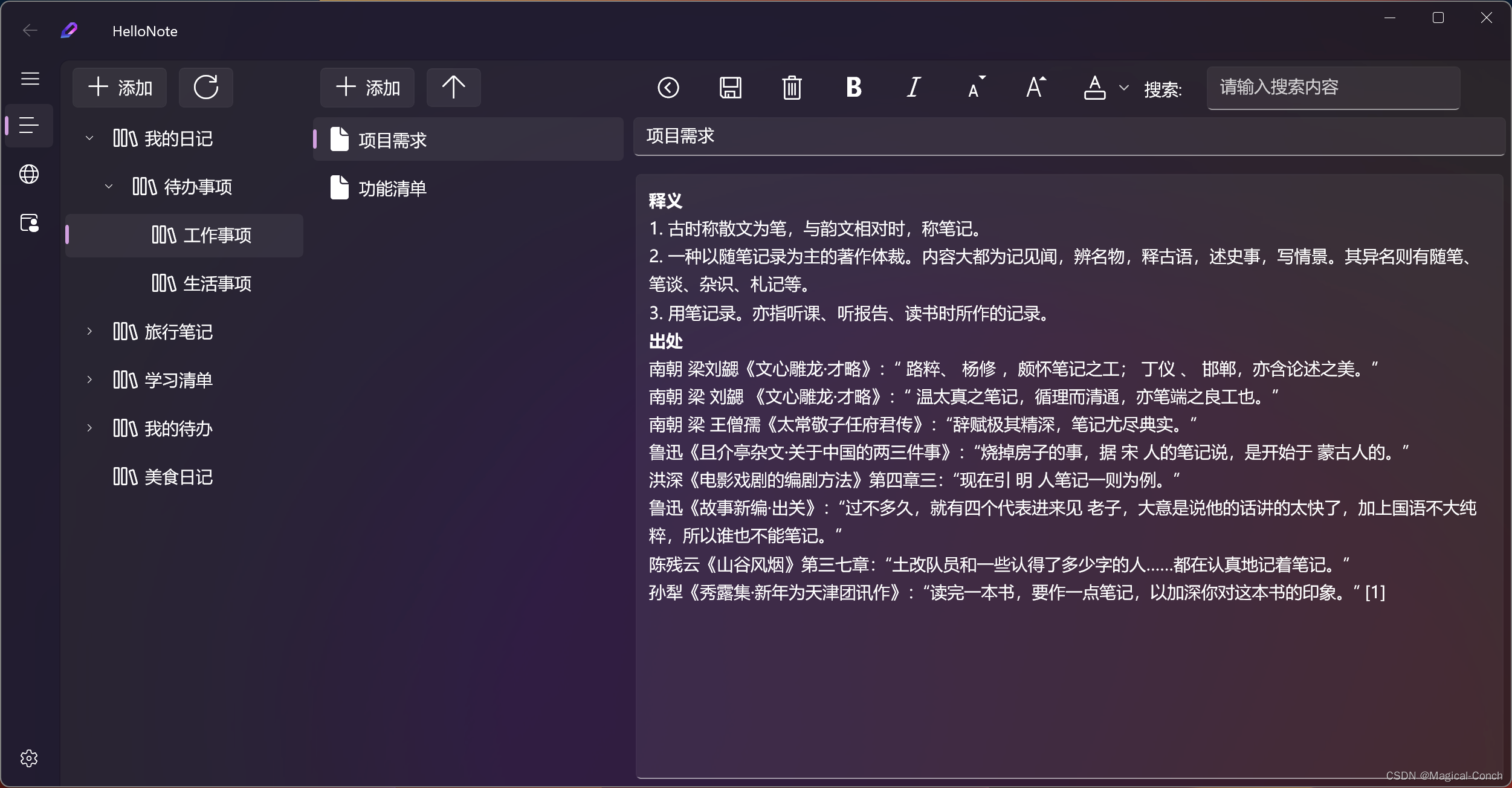The image size is (1512, 788).
Task: Click the circled back arrow icon
Action: coord(668,88)
